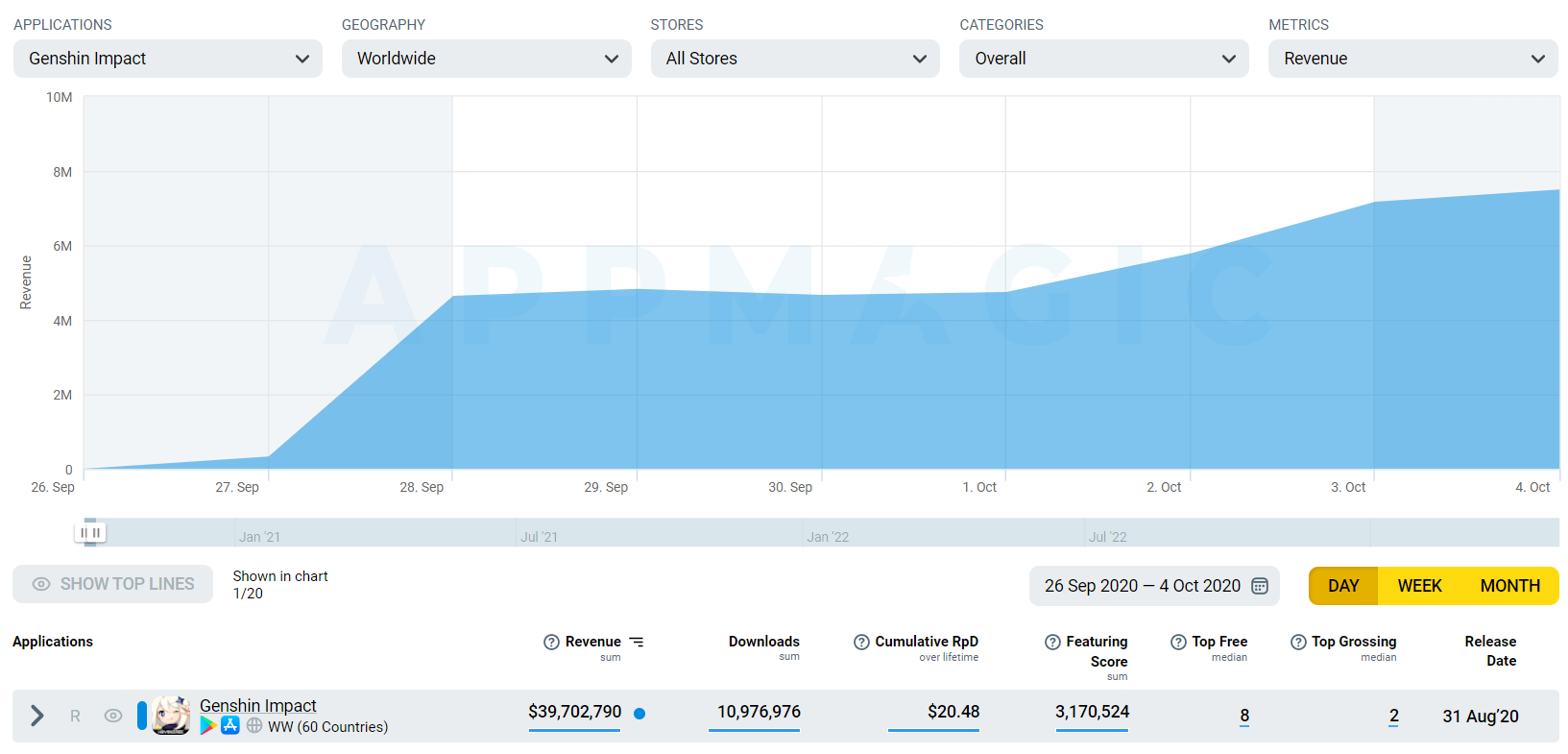
Task: Open the Applications dropdown showing Genshin Impact
Action: click(167, 59)
